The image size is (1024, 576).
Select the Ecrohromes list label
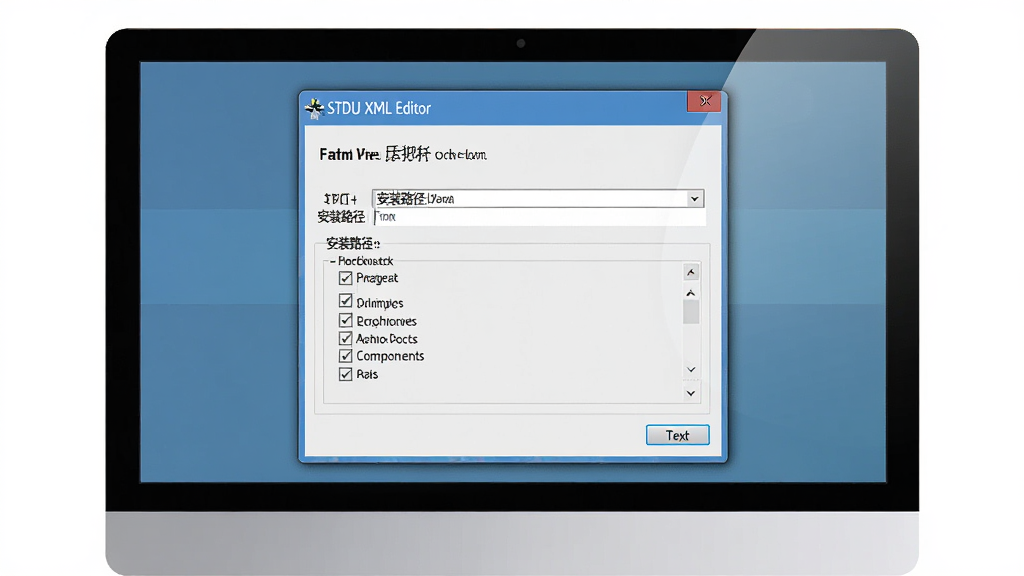pos(386,321)
